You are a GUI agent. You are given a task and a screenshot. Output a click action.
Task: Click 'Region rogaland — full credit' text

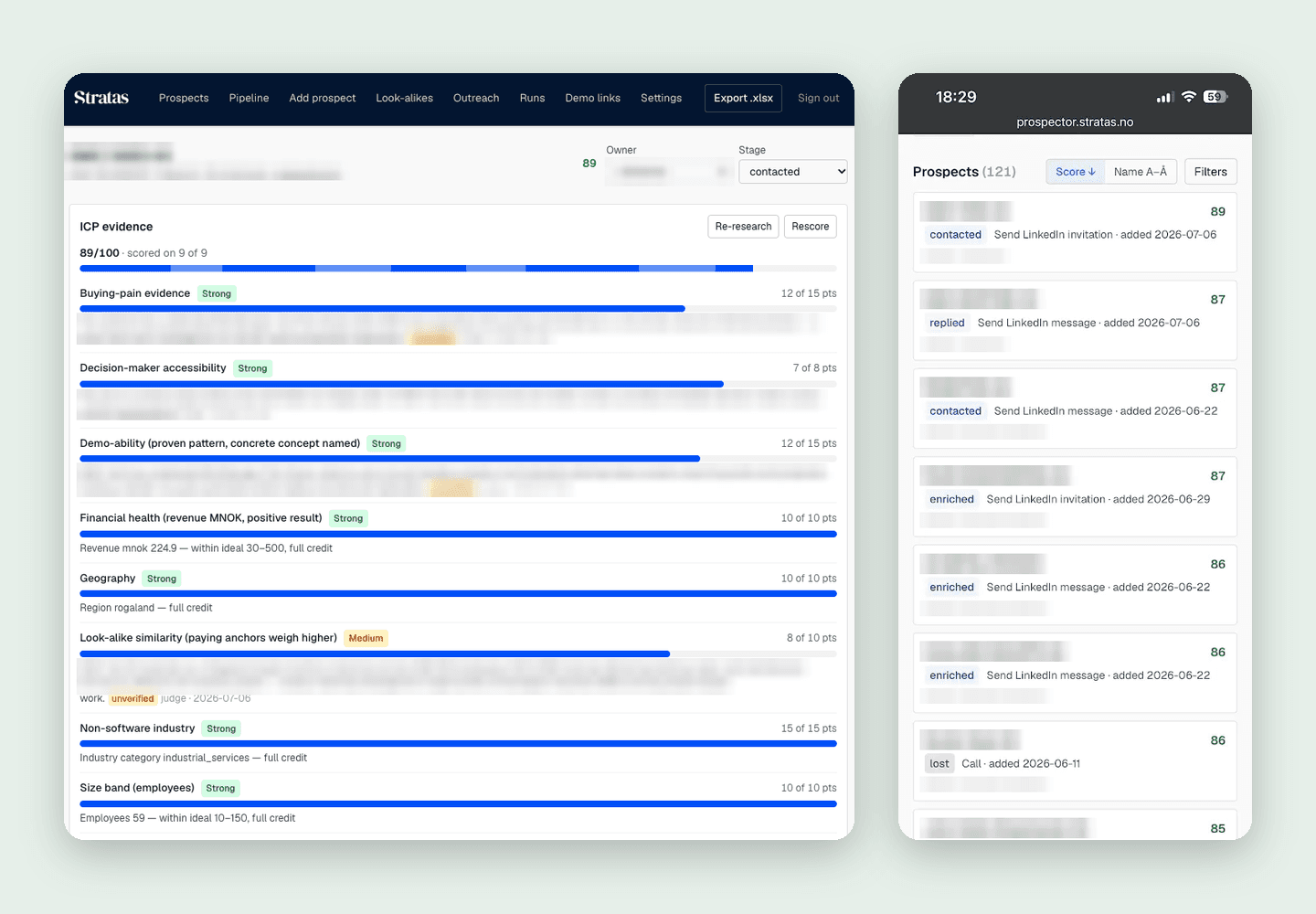pyautogui.click(x=145, y=608)
